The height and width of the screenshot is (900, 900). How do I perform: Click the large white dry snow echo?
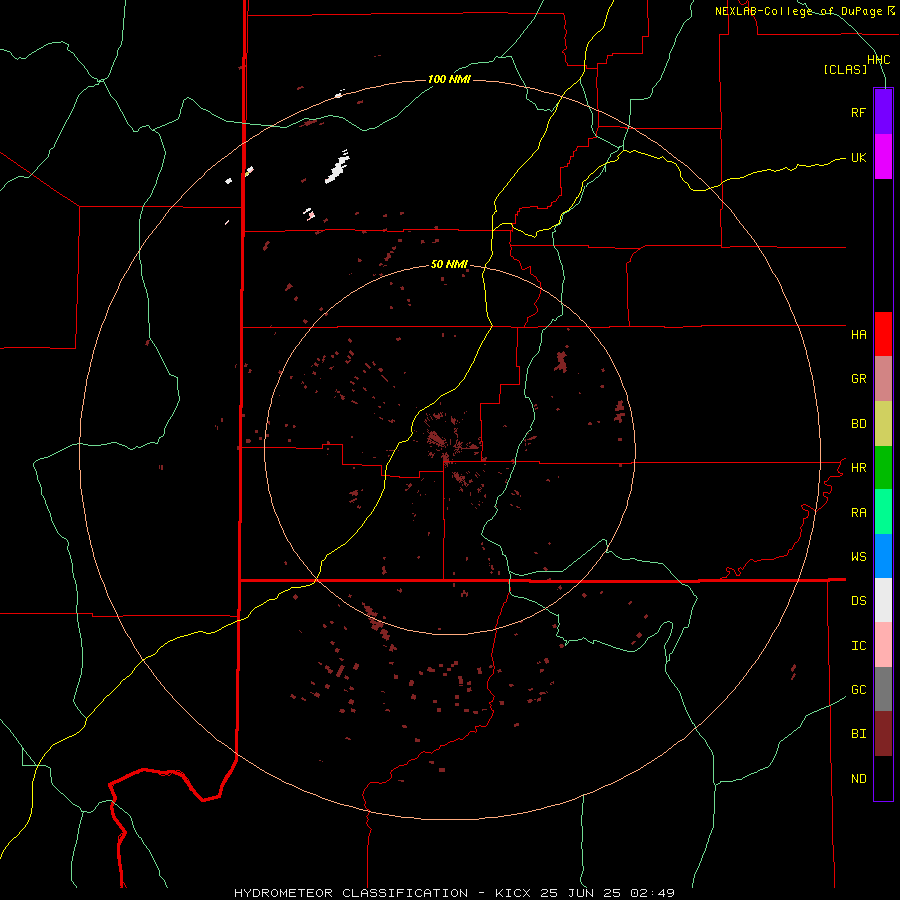337,167
